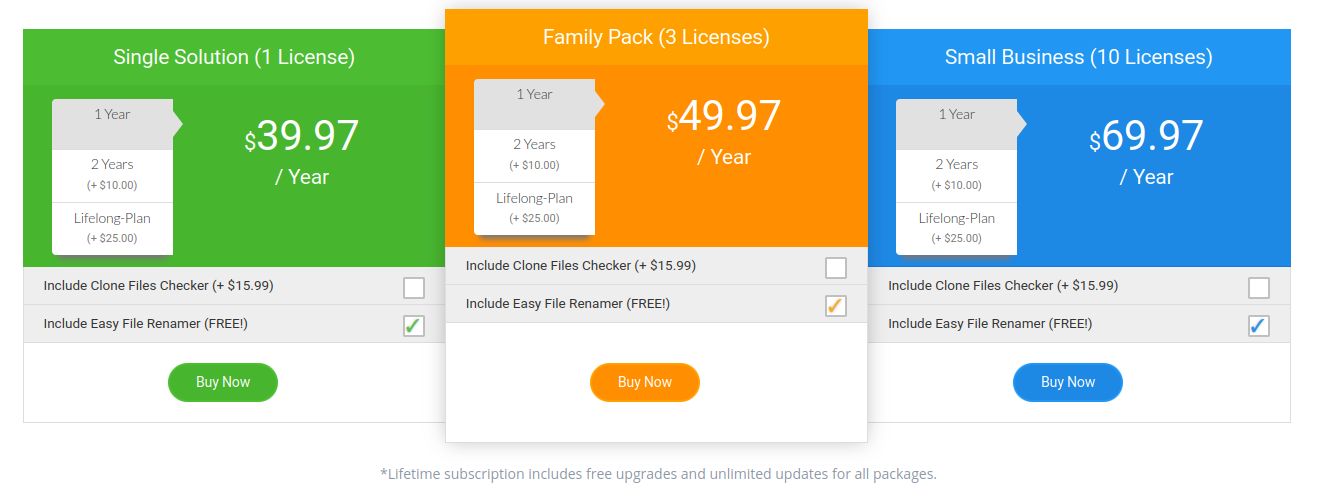Image resolution: width=1321 pixels, height=496 pixels.
Task: Toggle Easy File Renamer checkbox in Family Pack
Action: click(836, 306)
